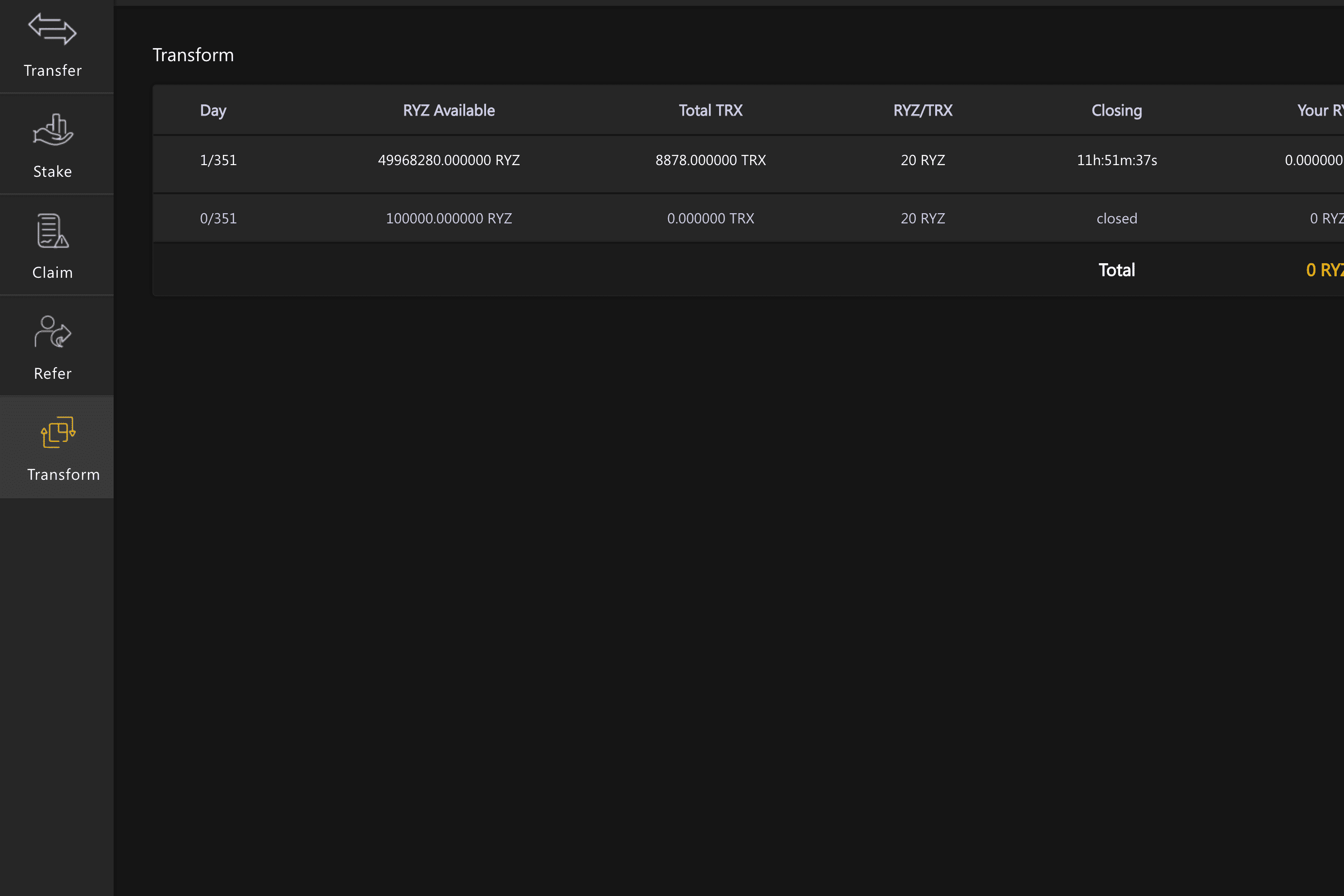1344x896 pixels.
Task: Select the Claim sidebar label
Action: (52, 272)
